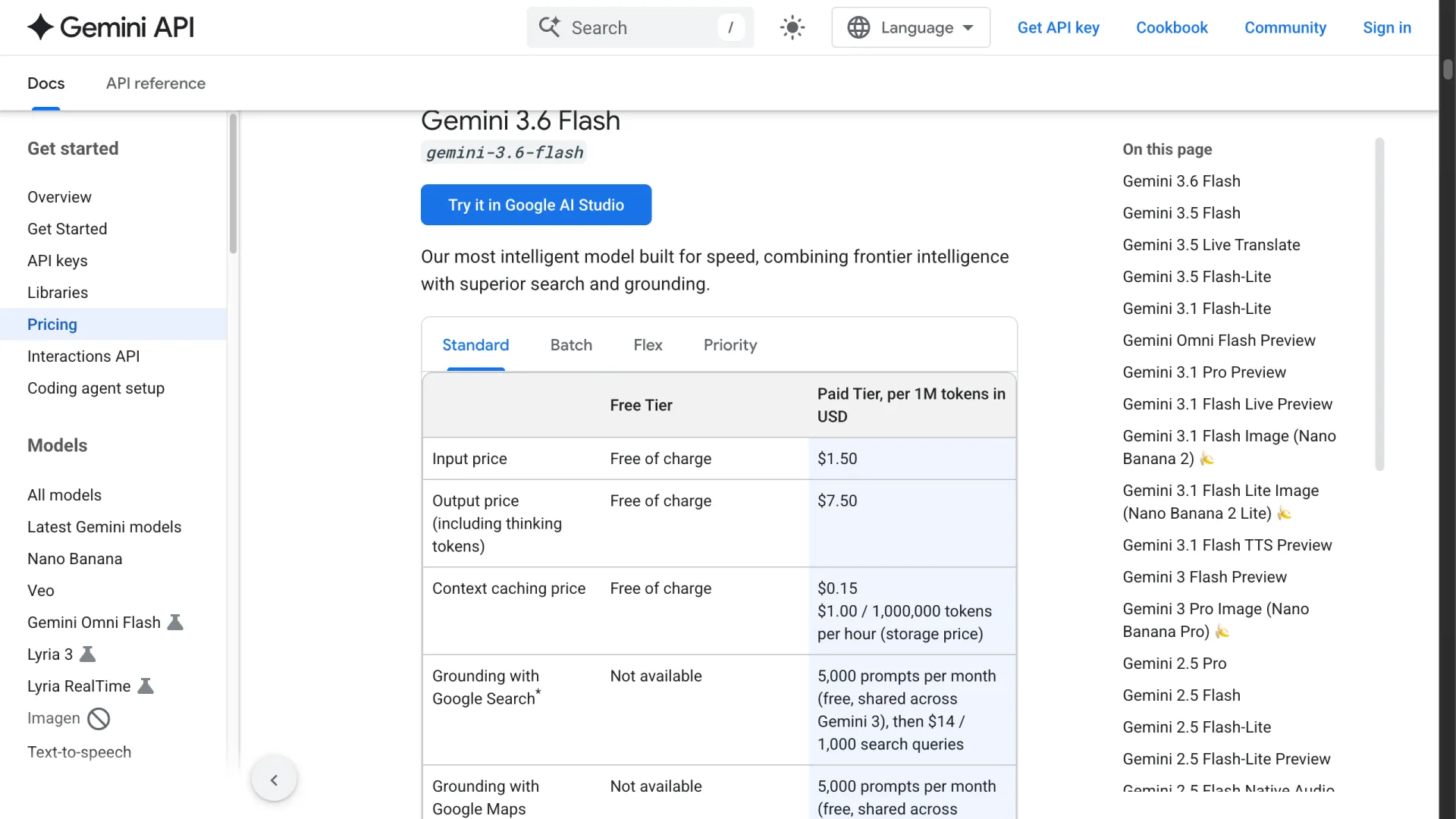
Task: Open Latest Gemini models in the sidebar
Action: (x=105, y=527)
